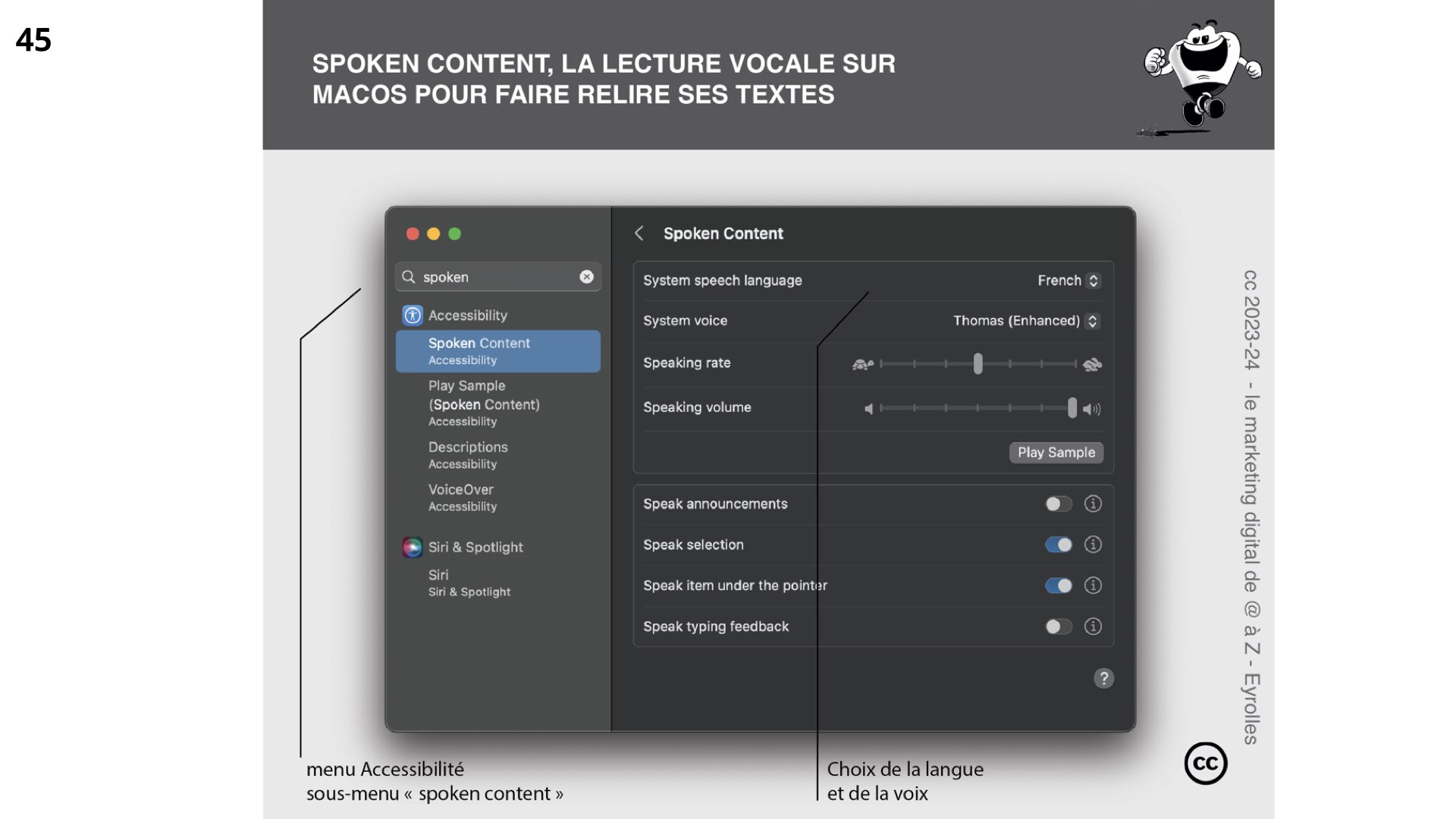Click the System voice label
The height and width of the screenshot is (819, 1456).
tap(686, 321)
